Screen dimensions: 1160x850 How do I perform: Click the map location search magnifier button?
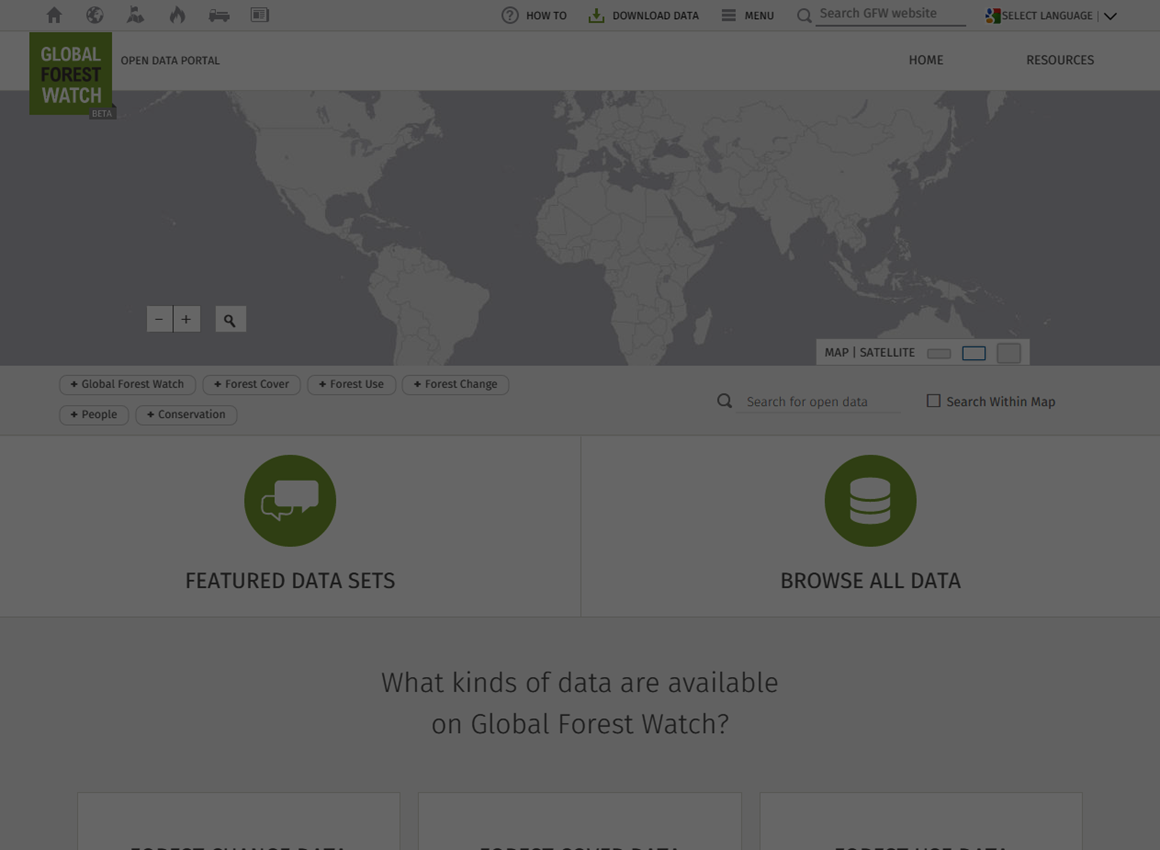click(x=230, y=320)
